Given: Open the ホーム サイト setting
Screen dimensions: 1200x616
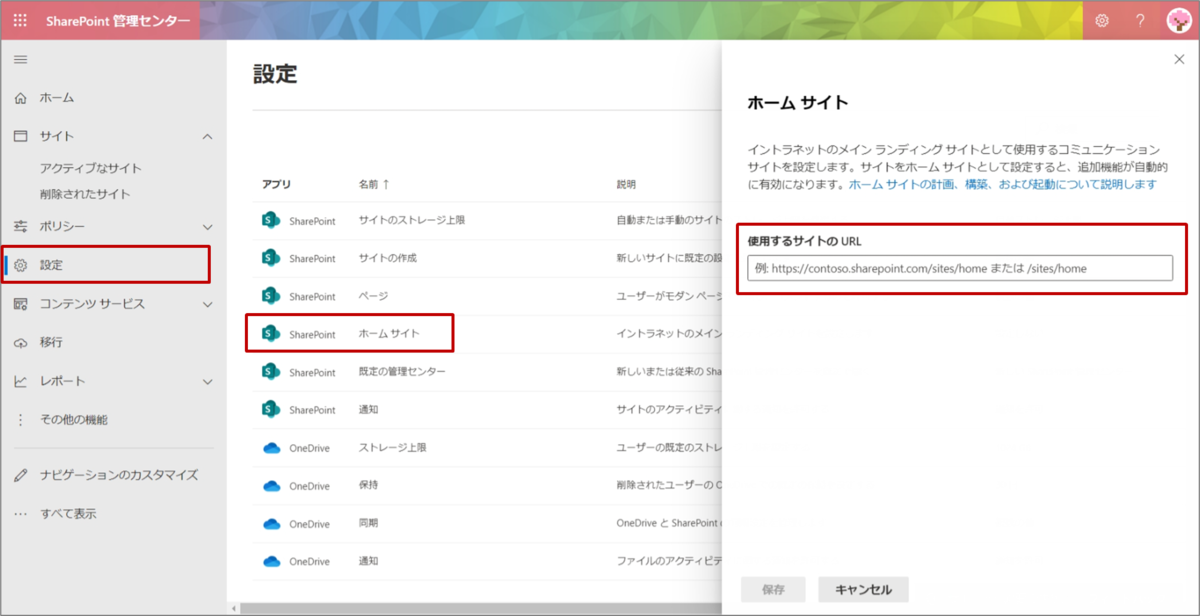Looking at the screenshot, I should coord(389,334).
